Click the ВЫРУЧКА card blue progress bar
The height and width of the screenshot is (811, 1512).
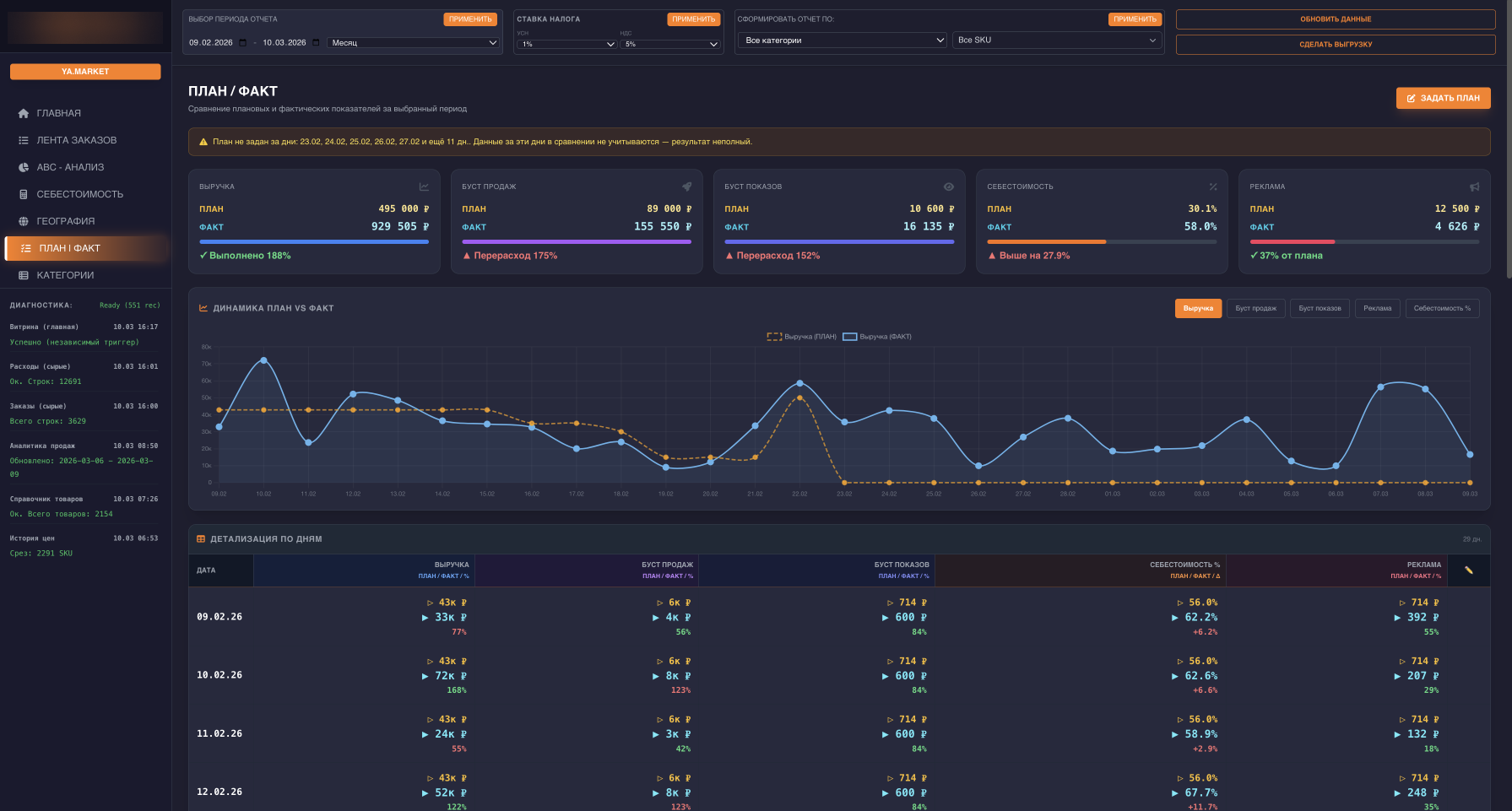click(314, 242)
